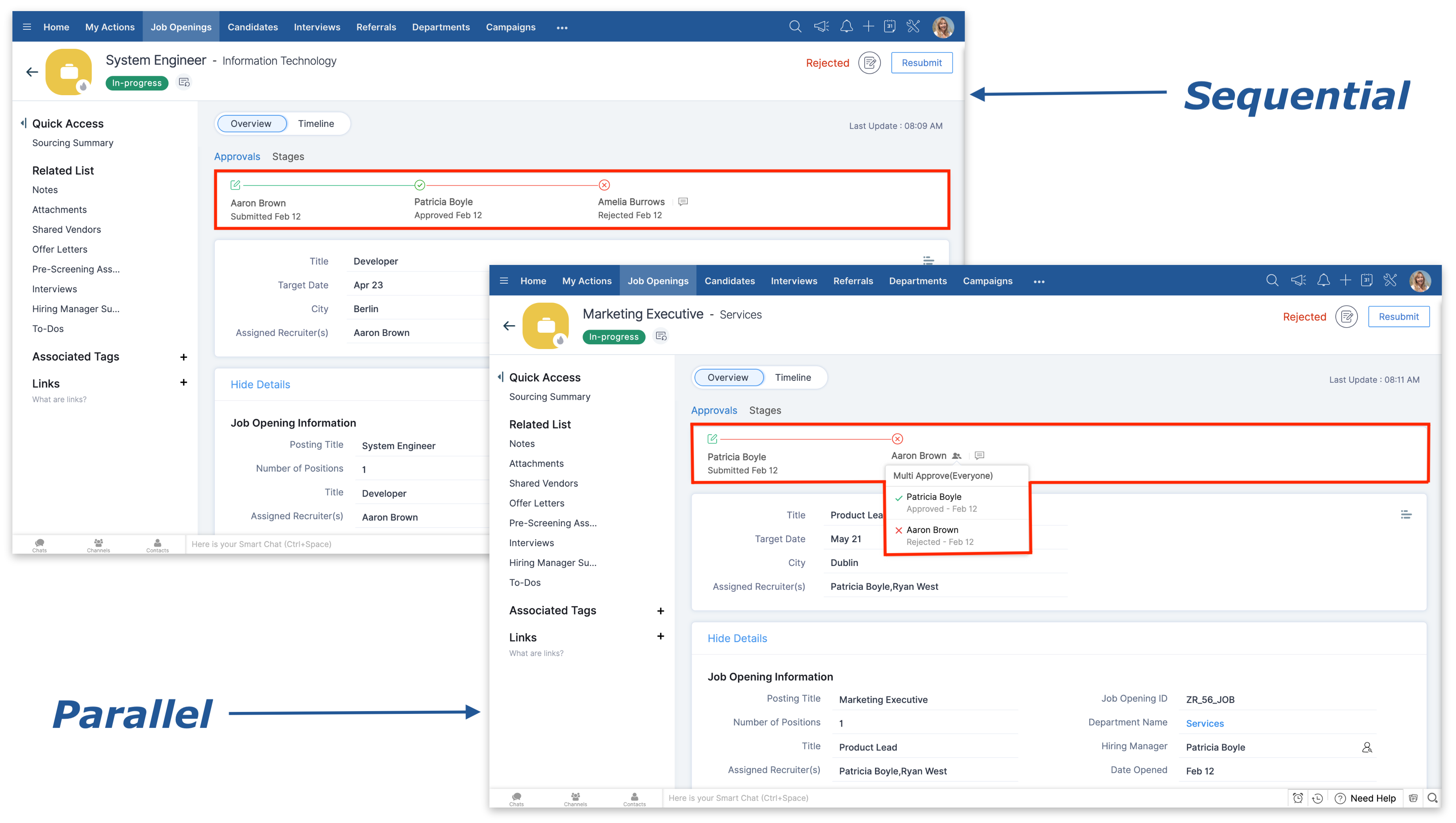Go to Candidates in Marketing Executive window navbar
The height and width of the screenshot is (823, 1456).
729,281
